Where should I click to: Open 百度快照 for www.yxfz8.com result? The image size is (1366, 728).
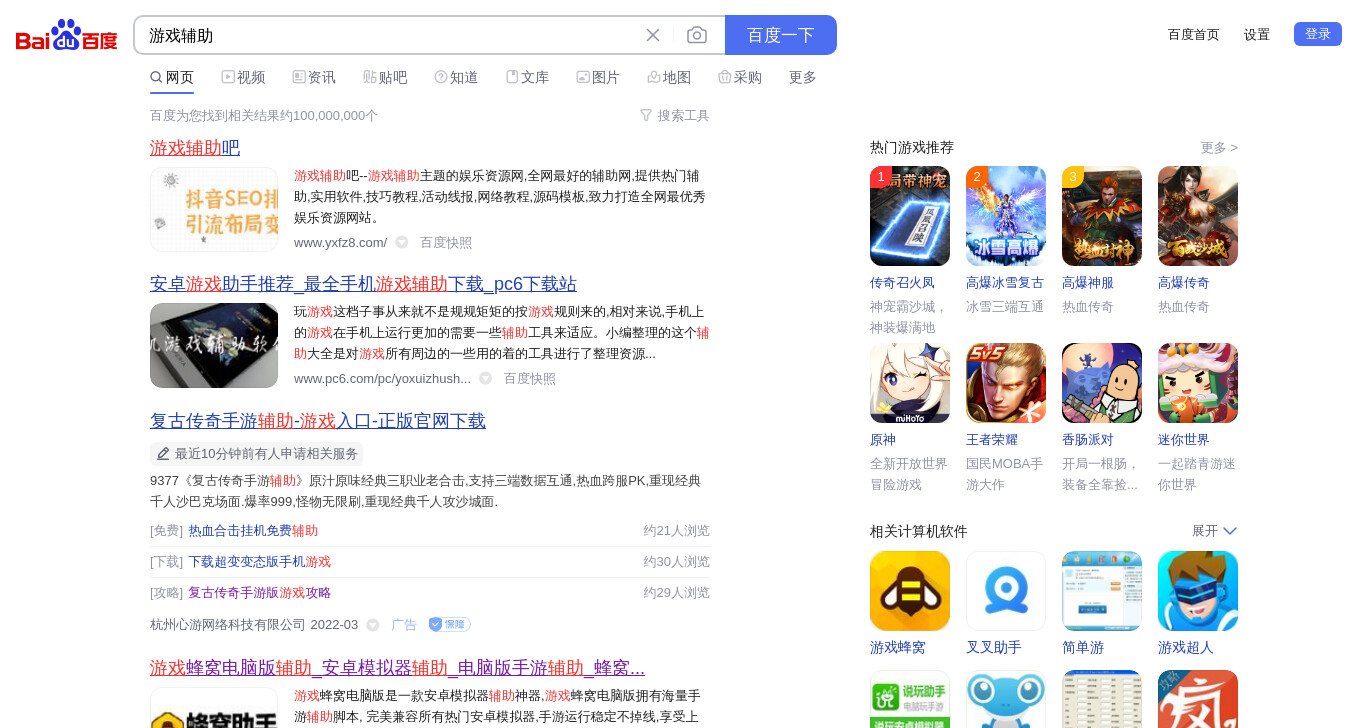coord(446,242)
